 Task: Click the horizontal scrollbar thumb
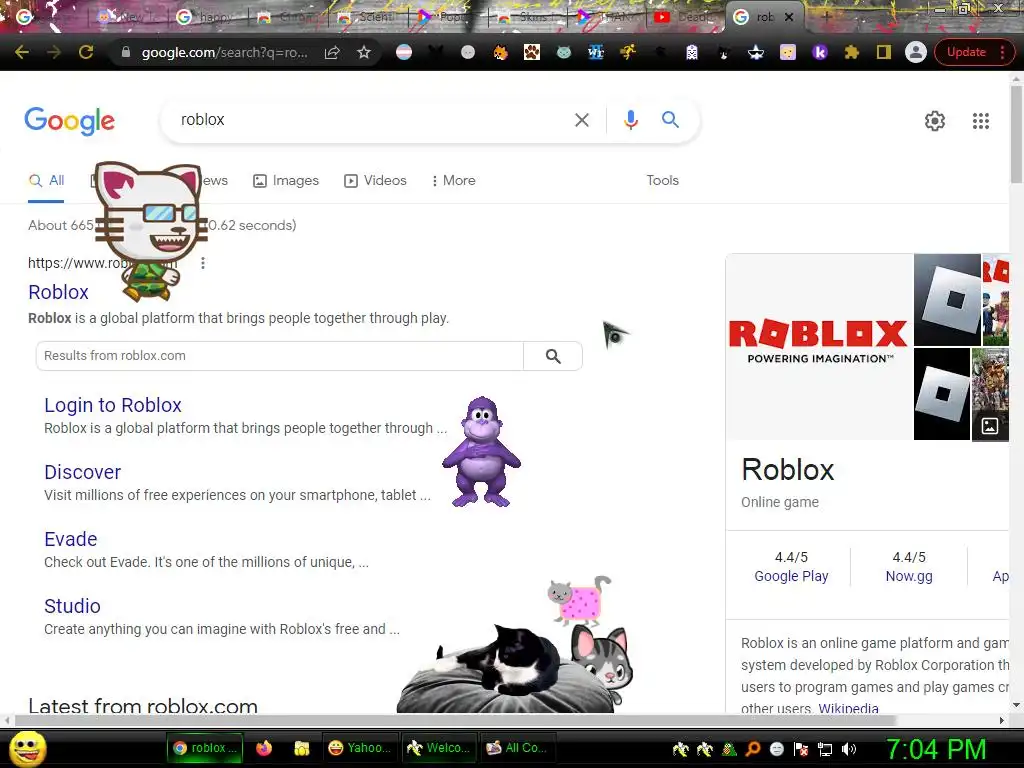point(456,720)
